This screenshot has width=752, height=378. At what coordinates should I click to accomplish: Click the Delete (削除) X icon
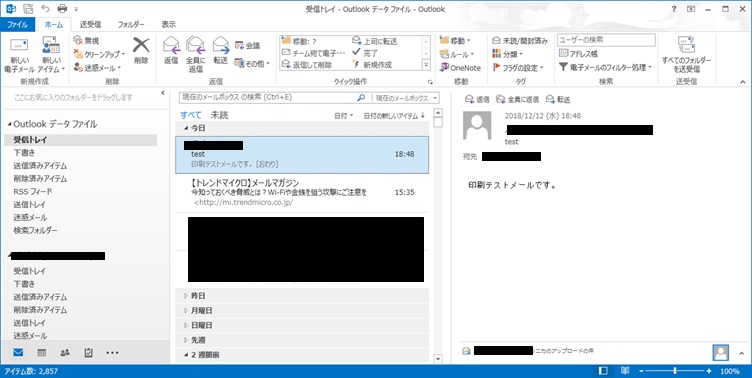(141, 45)
